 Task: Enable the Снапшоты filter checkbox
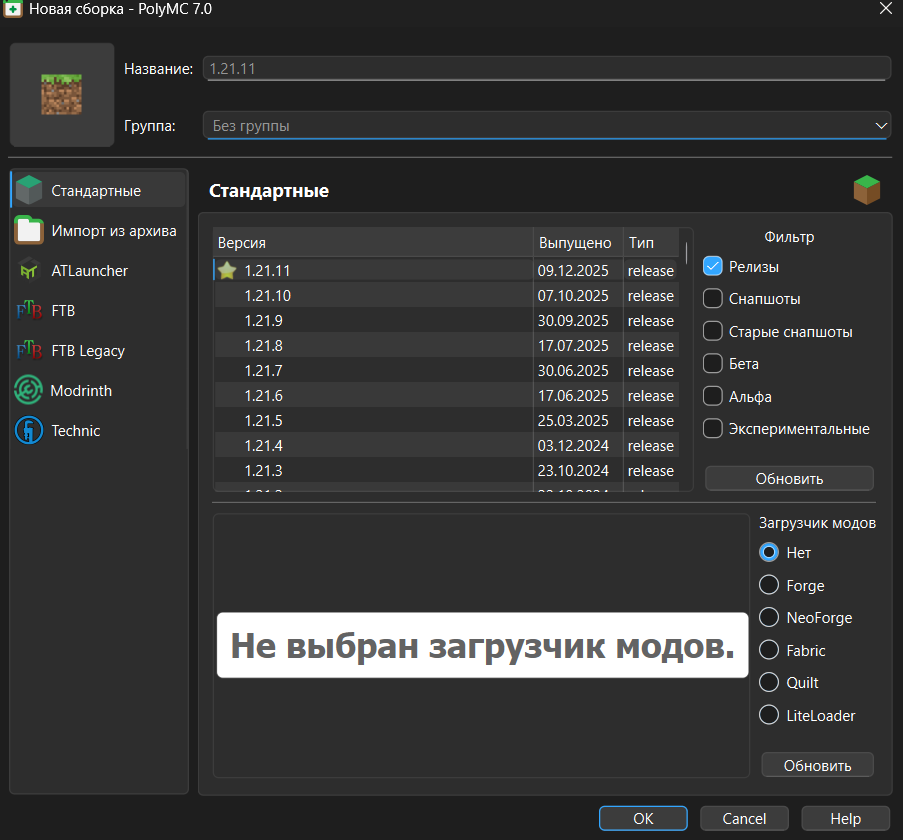pos(713,298)
